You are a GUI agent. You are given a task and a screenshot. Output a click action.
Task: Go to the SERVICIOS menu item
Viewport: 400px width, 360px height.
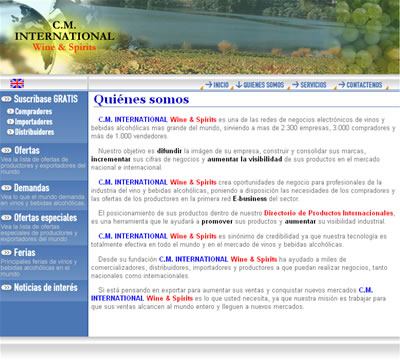pos(313,85)
